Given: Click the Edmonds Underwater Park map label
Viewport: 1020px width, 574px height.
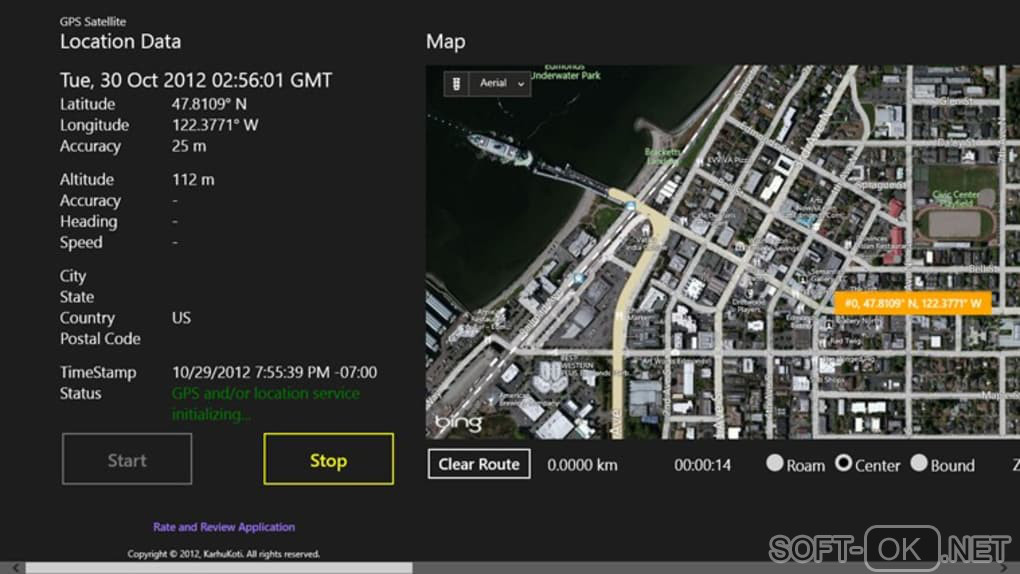Looking at the screenshot, I should point(567,72).
